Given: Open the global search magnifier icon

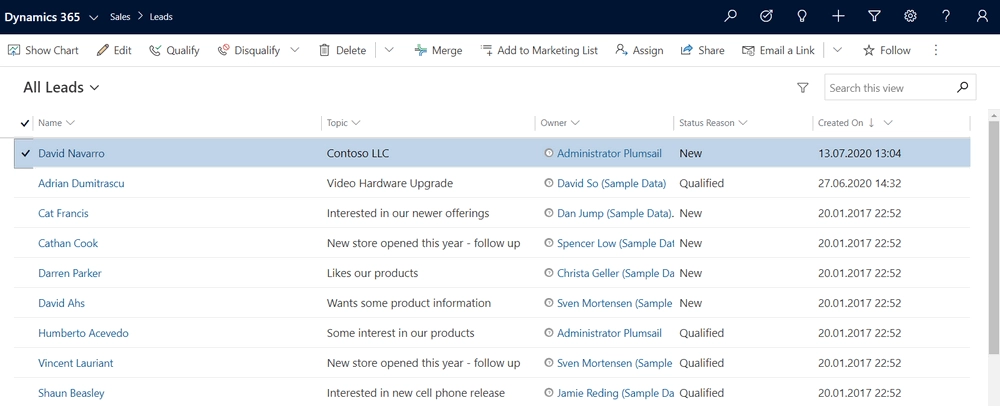Looking at the screenshot, I should 730,17.
